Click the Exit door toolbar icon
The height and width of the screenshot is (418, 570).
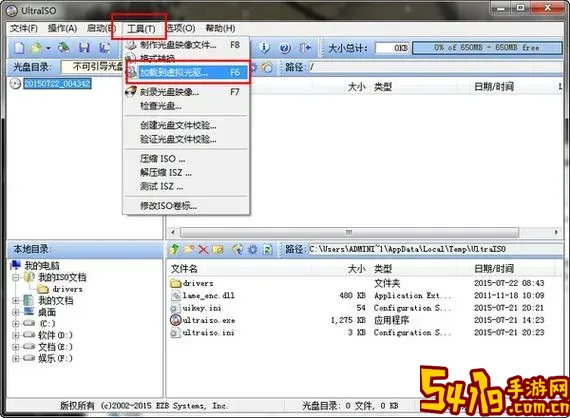coord(305,48)
